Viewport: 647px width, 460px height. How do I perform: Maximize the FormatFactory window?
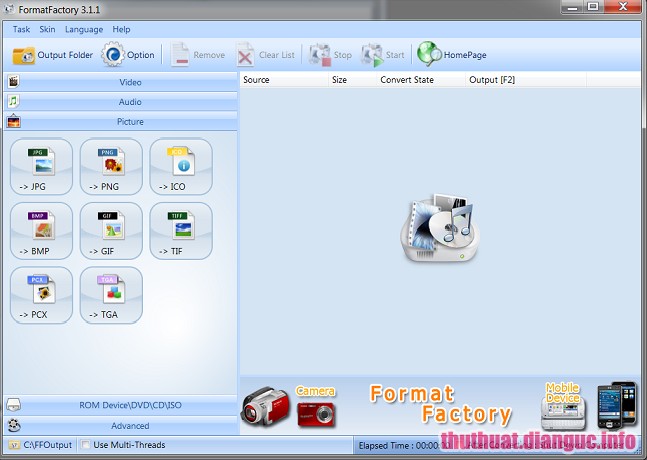593,7
